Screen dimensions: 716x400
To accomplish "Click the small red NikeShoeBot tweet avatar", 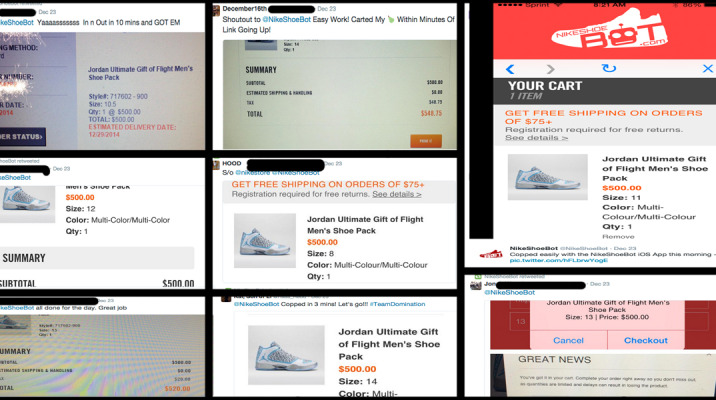I will coord(491,254).
